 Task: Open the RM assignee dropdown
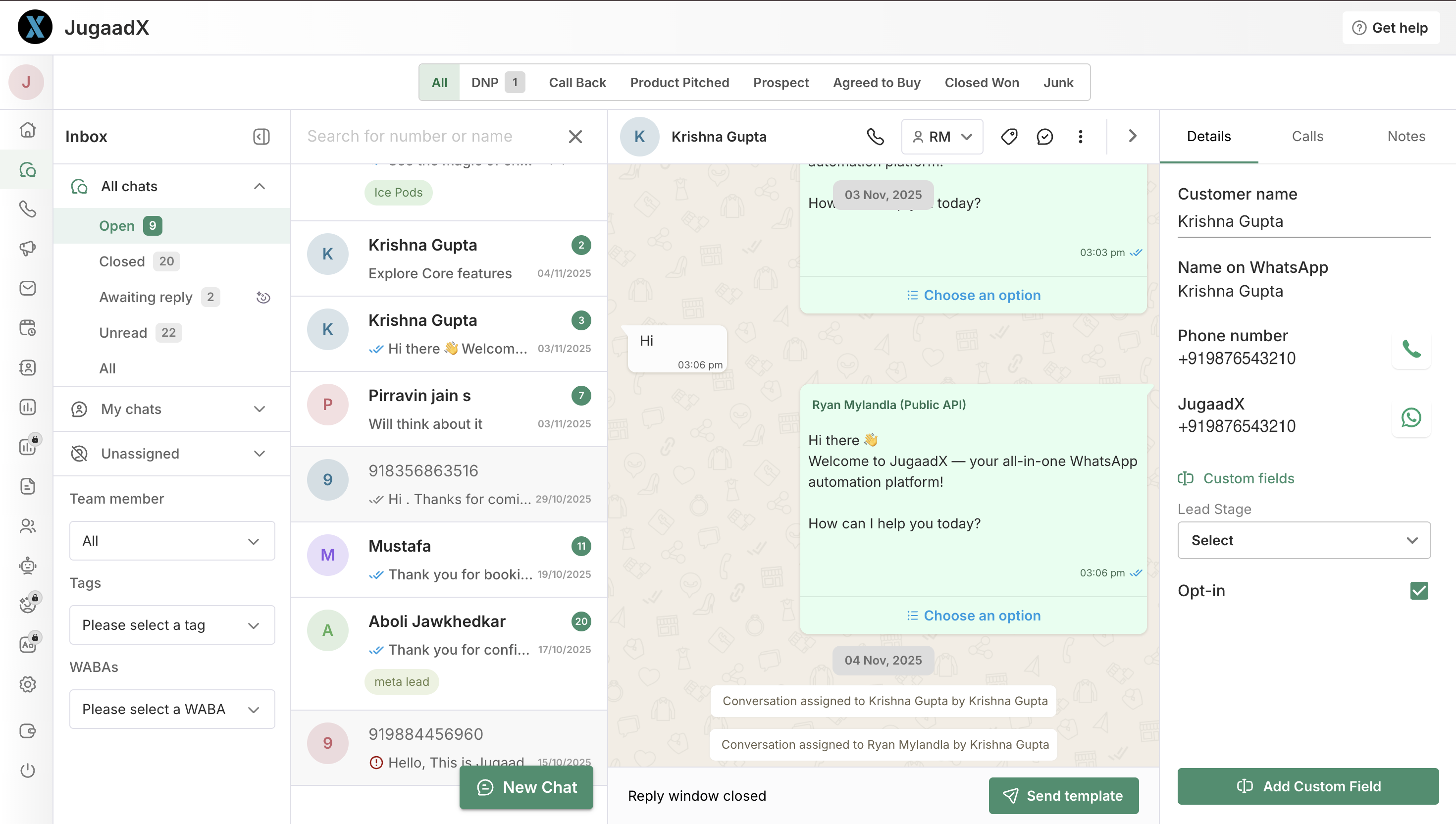[x=941, y=136]
